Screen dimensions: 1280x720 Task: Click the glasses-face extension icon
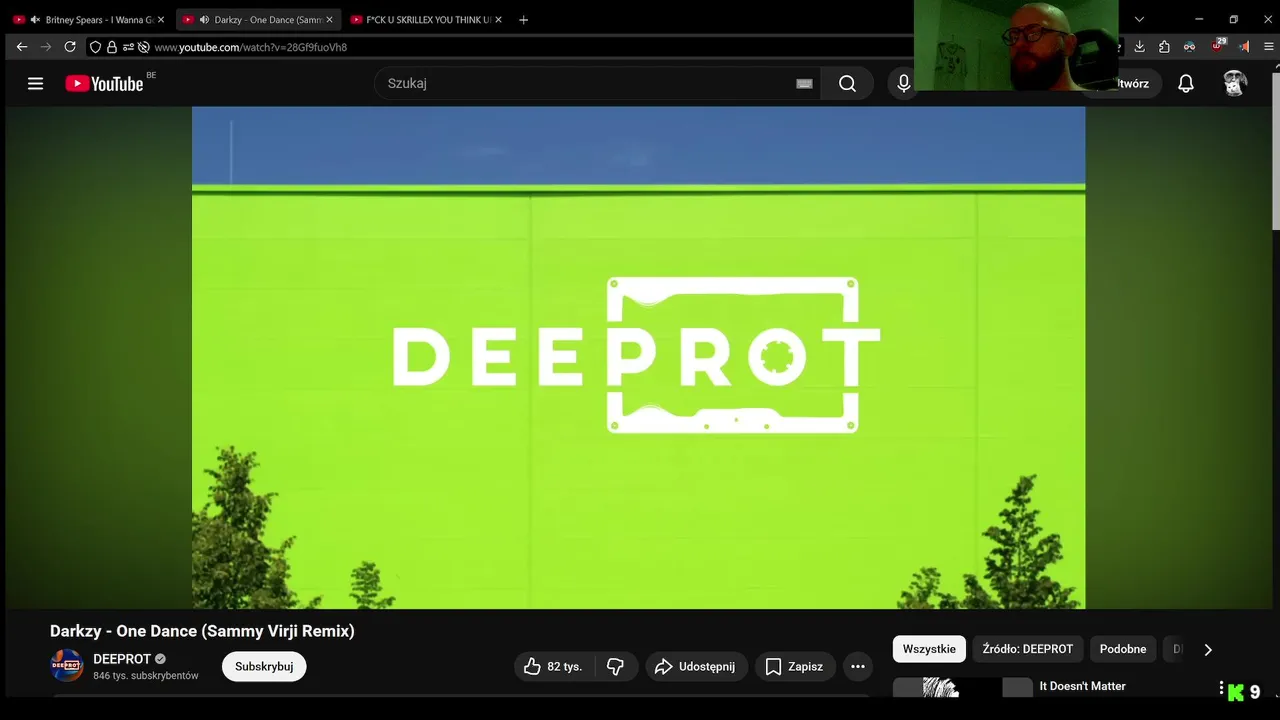pyautogui.click(x=1189, y=47)
